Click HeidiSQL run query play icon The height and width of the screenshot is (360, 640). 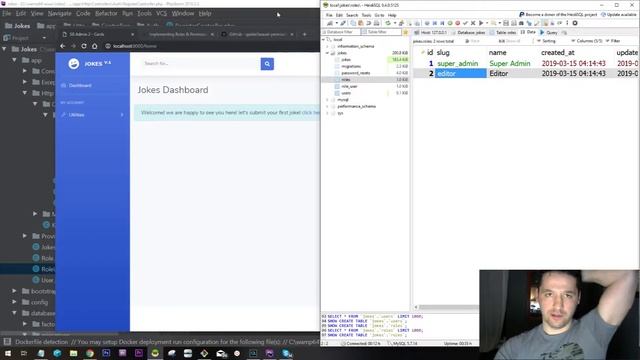[481, 23]
